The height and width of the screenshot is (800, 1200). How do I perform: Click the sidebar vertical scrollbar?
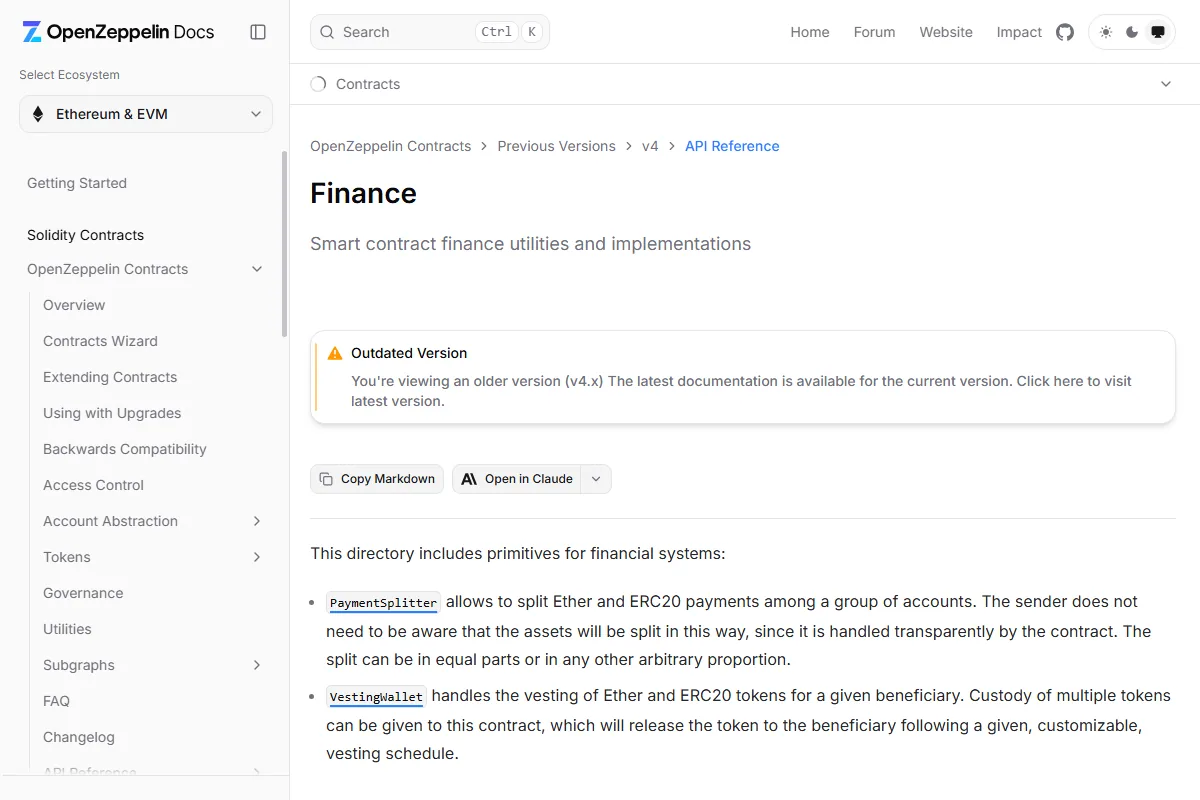[x=284, y=244]
